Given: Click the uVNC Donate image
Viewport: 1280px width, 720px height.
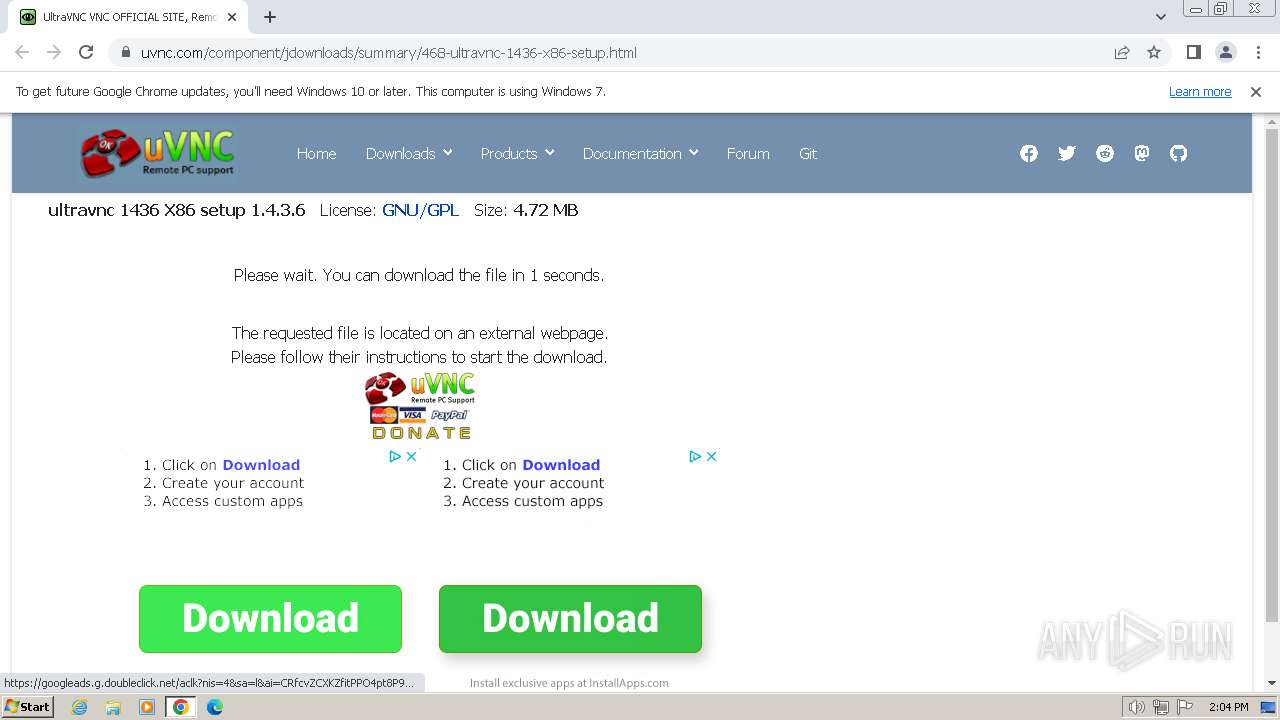Looking at the screenshot, I should pos(420,406).
